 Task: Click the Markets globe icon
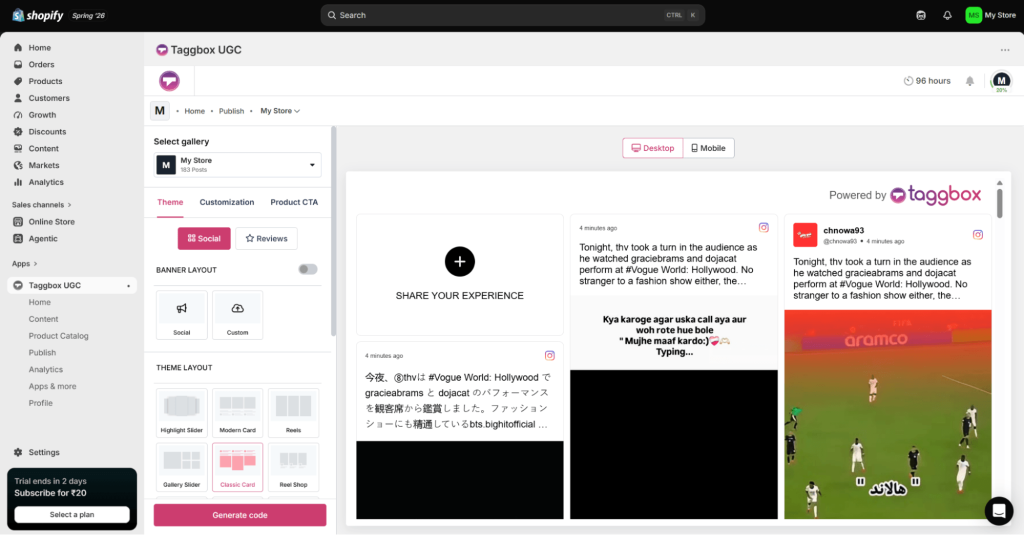pos(18,165)
